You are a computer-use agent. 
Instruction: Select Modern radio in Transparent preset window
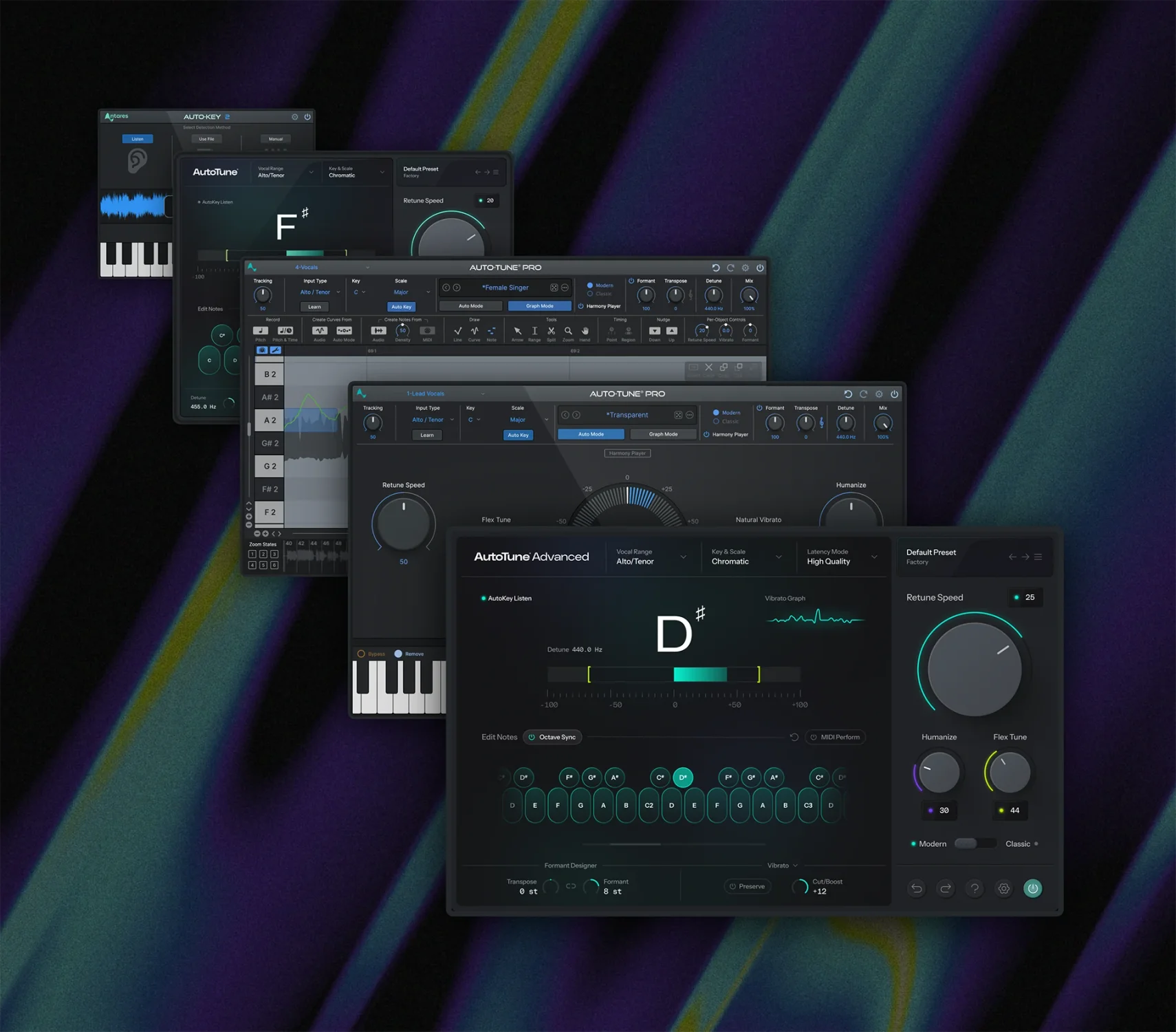click(716, 413)
